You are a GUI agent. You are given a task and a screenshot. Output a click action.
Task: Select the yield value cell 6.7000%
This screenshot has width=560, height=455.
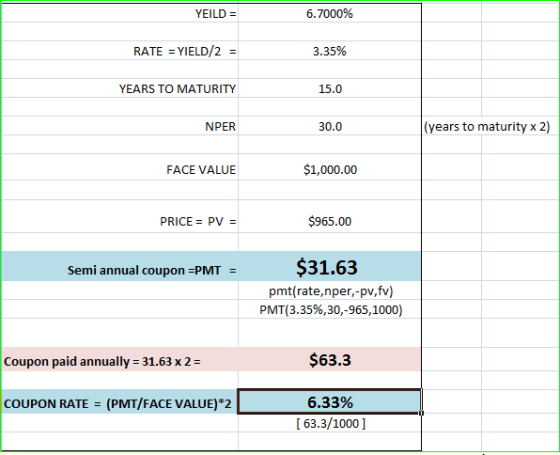coord(330,14)
